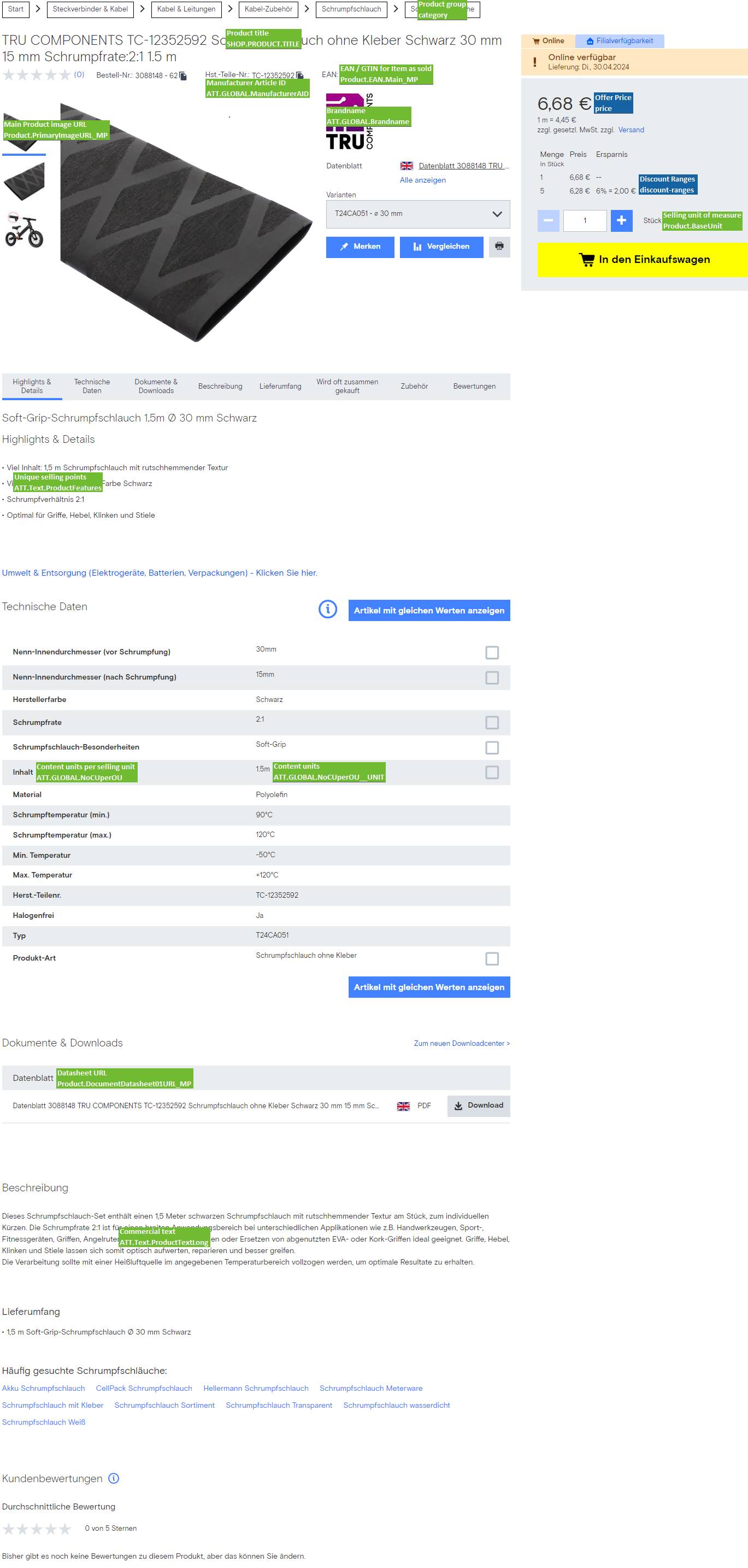
Task: Pin the product with the Merken button
Action: (360, 247)
